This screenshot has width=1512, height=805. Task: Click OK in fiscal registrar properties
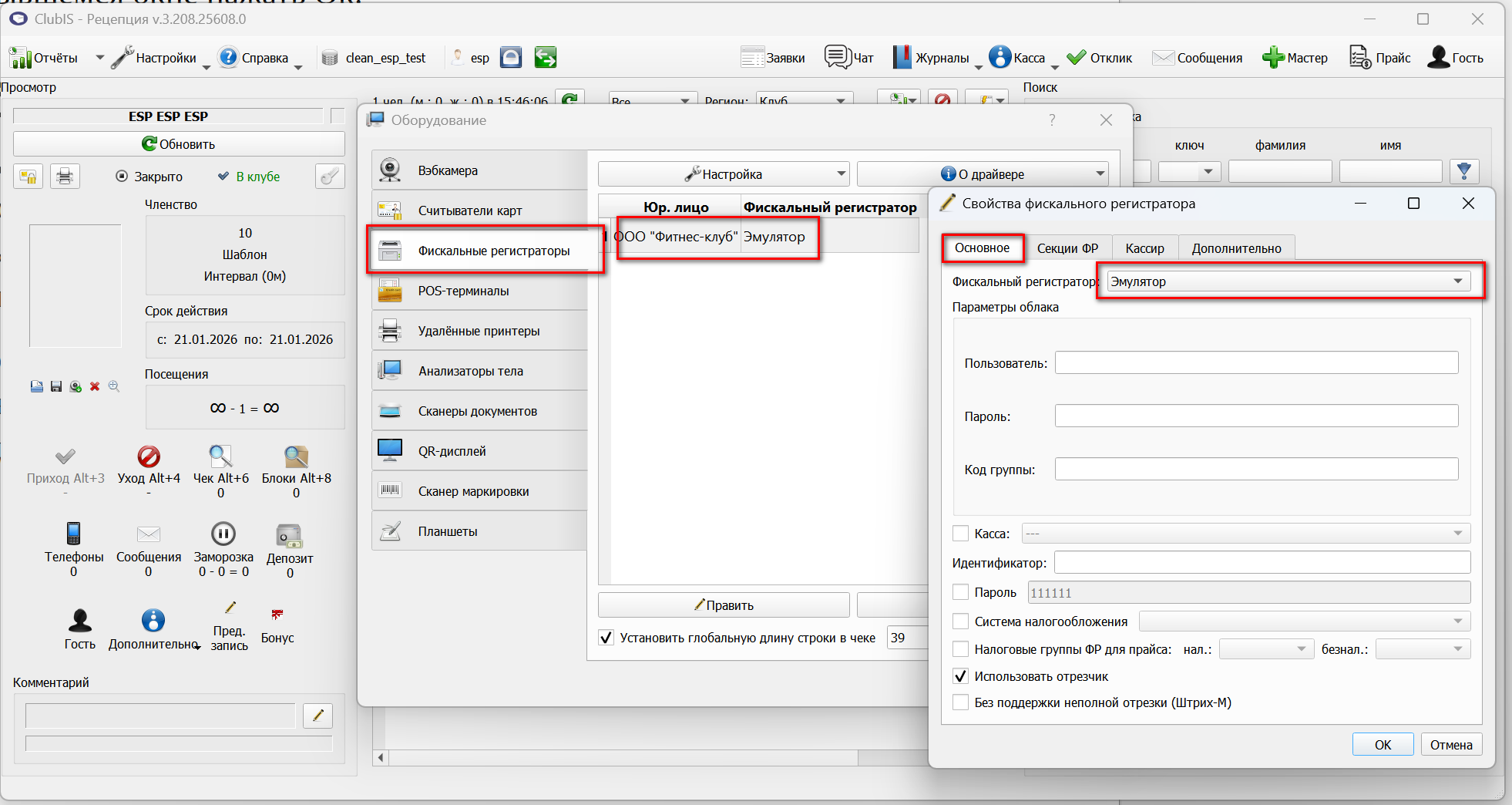click(1383, 745)
